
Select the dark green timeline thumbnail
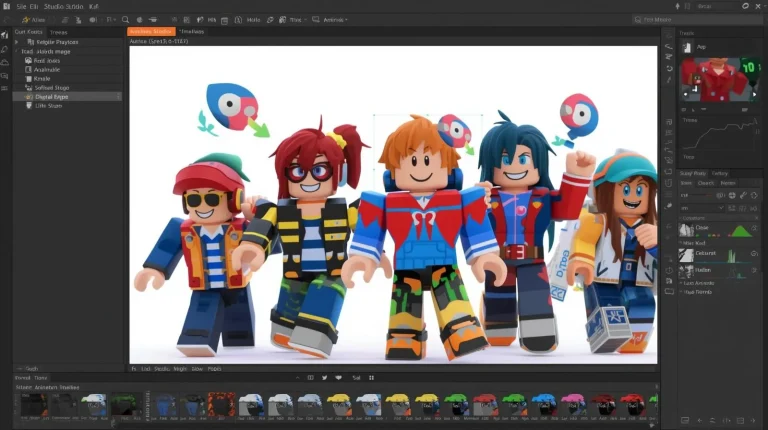124,405
